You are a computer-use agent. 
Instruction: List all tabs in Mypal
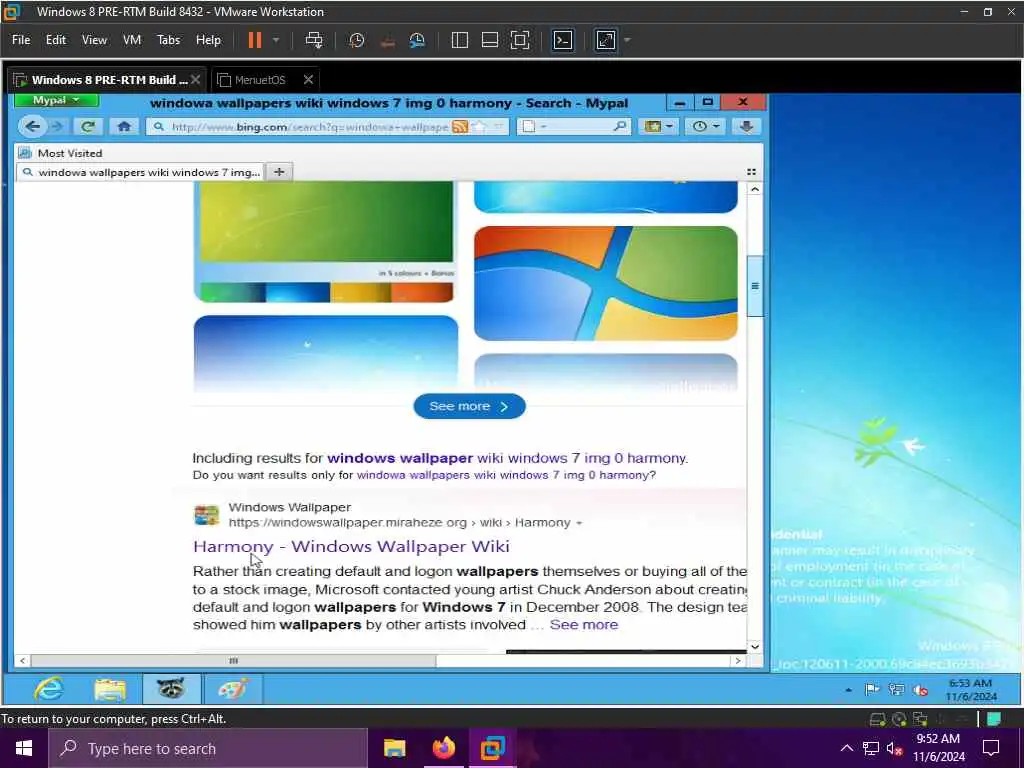point(751,172)
